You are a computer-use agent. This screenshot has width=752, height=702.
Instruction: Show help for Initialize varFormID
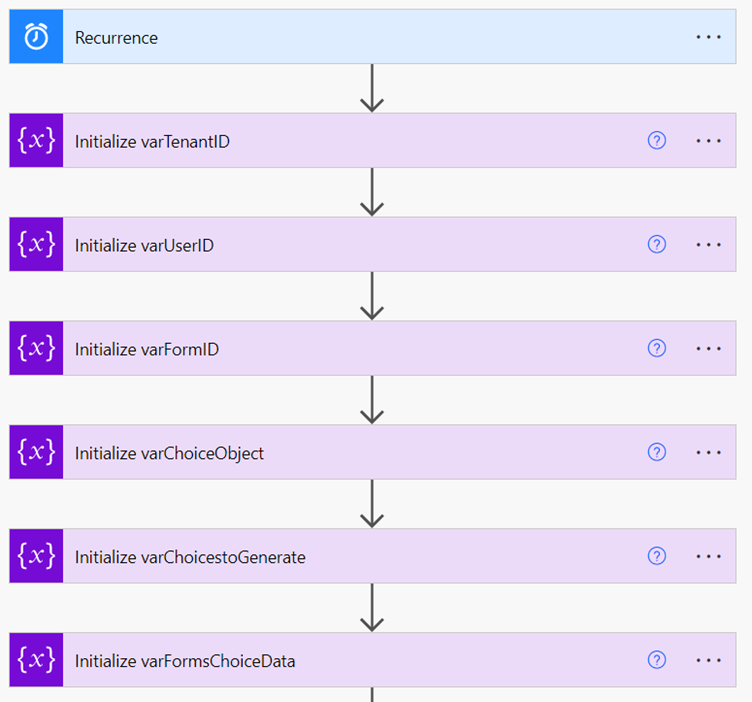click(x=657, y=348)
